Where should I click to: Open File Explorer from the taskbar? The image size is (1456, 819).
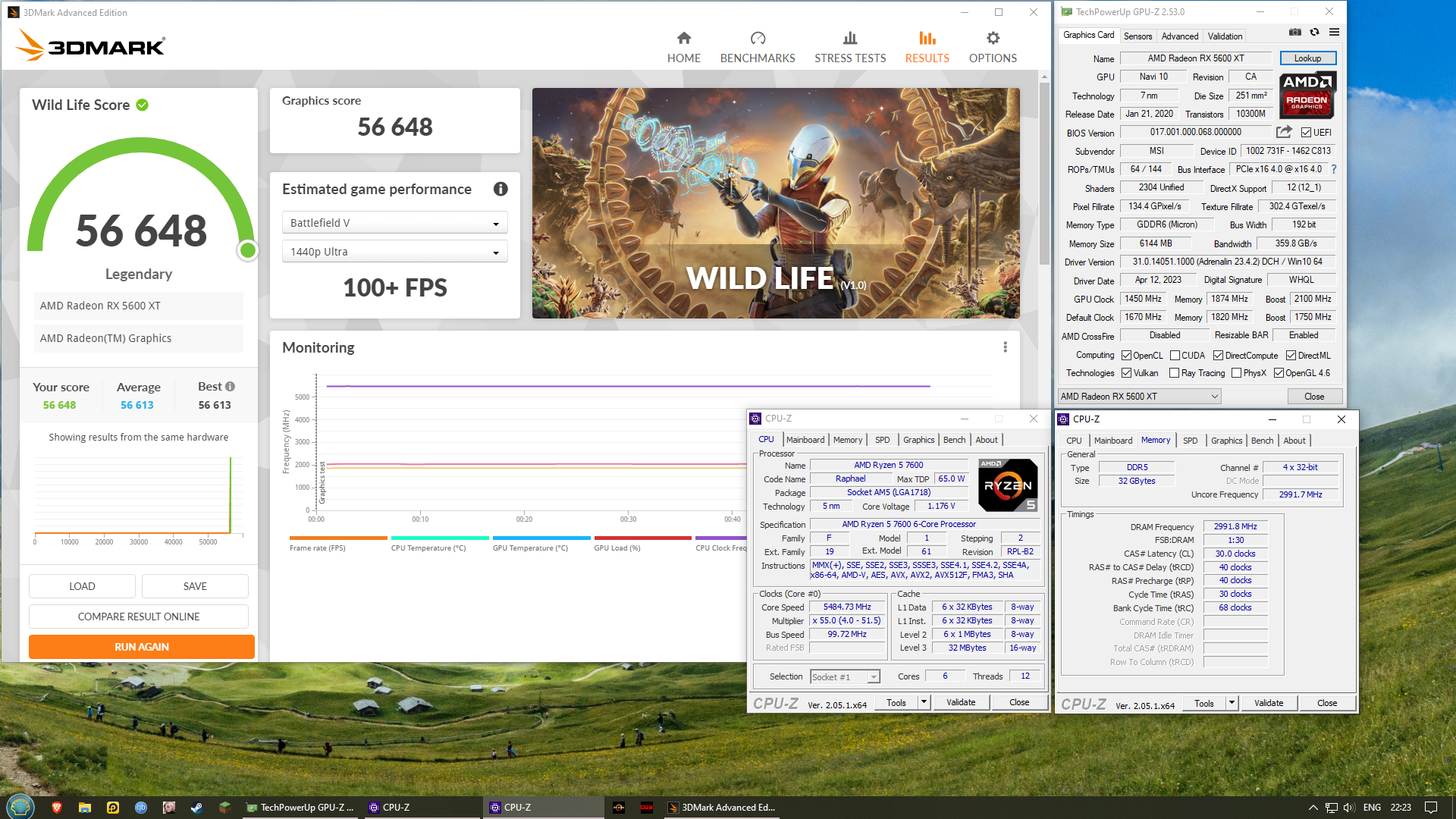pyautogui.click(x=84, y=808)
